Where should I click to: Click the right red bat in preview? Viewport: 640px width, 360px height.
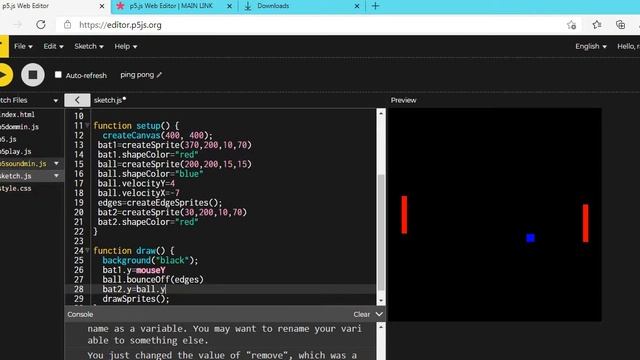click(x=585, y=223)
